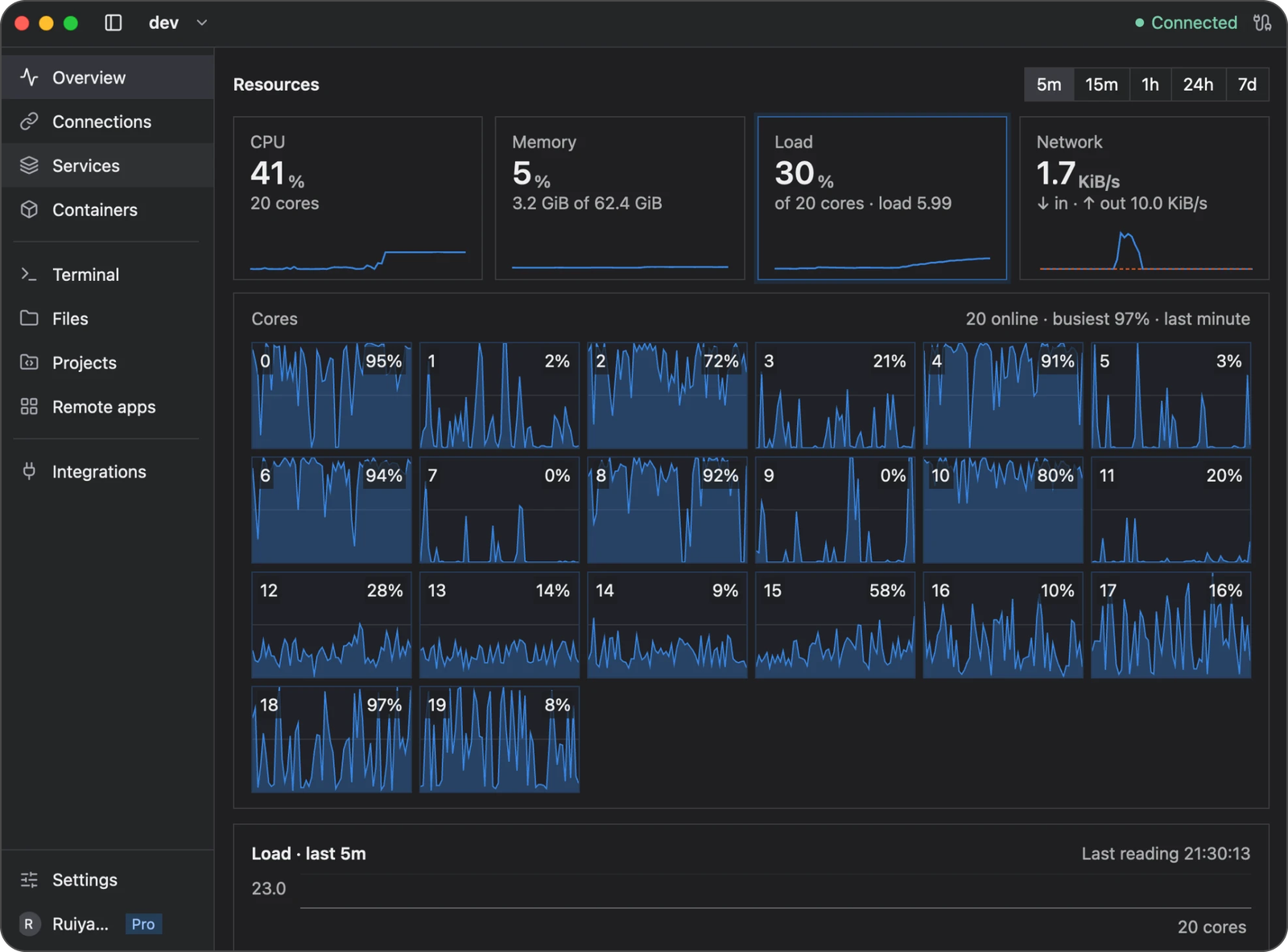Click core 10 chart at 80%
Image resolution: width=1288 pixels, height=952 pixels.
coord(1003,510)
